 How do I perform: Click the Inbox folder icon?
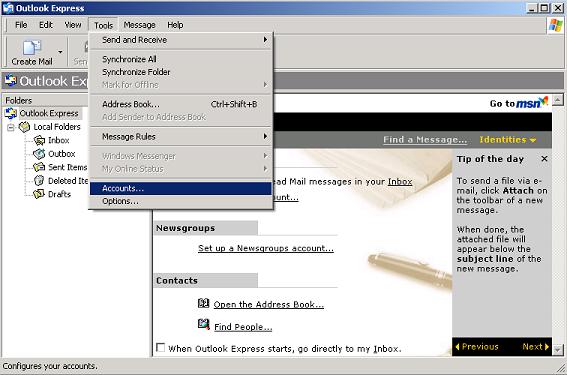(39, 140)
